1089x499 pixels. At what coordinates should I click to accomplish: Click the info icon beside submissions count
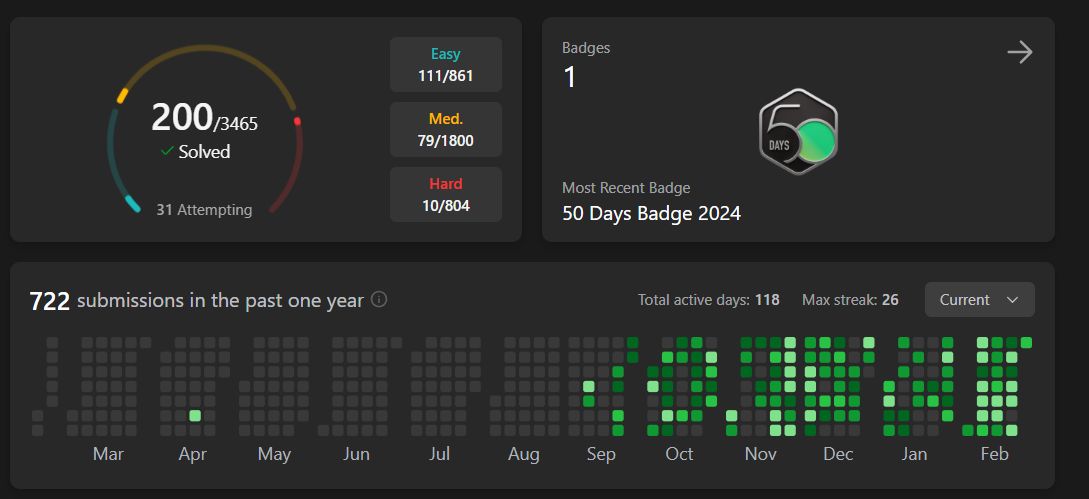click(x=379, y=299)
